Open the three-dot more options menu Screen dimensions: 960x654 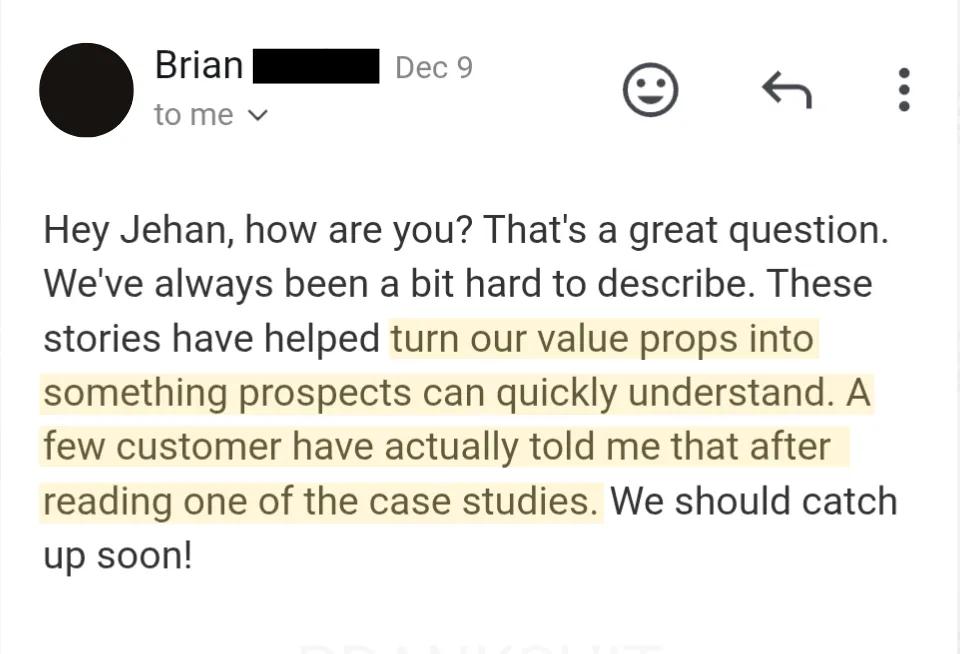904,89
